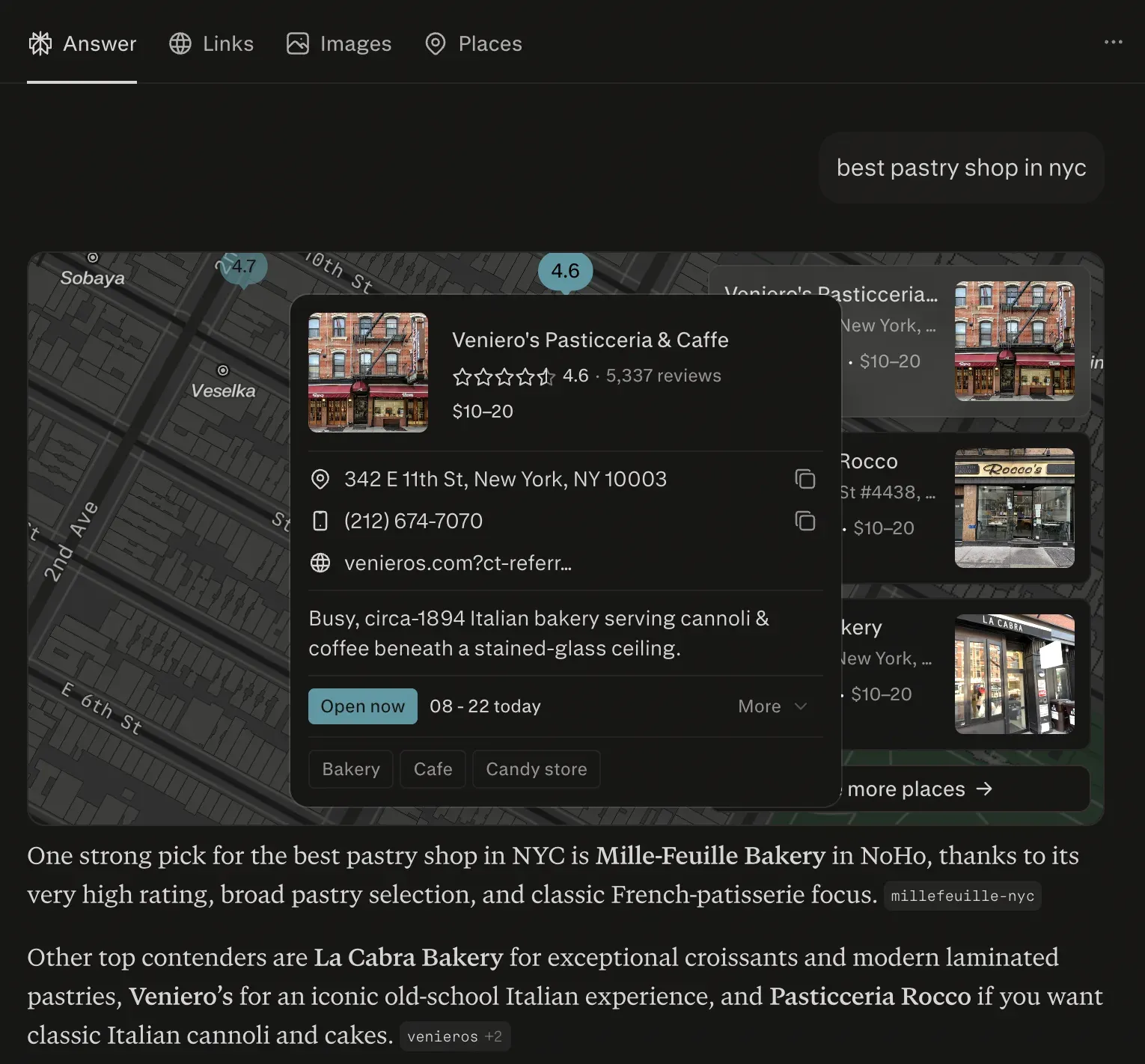Select the 4.6 rating map pin
1145x1064 pixels.
pos(566,271)
